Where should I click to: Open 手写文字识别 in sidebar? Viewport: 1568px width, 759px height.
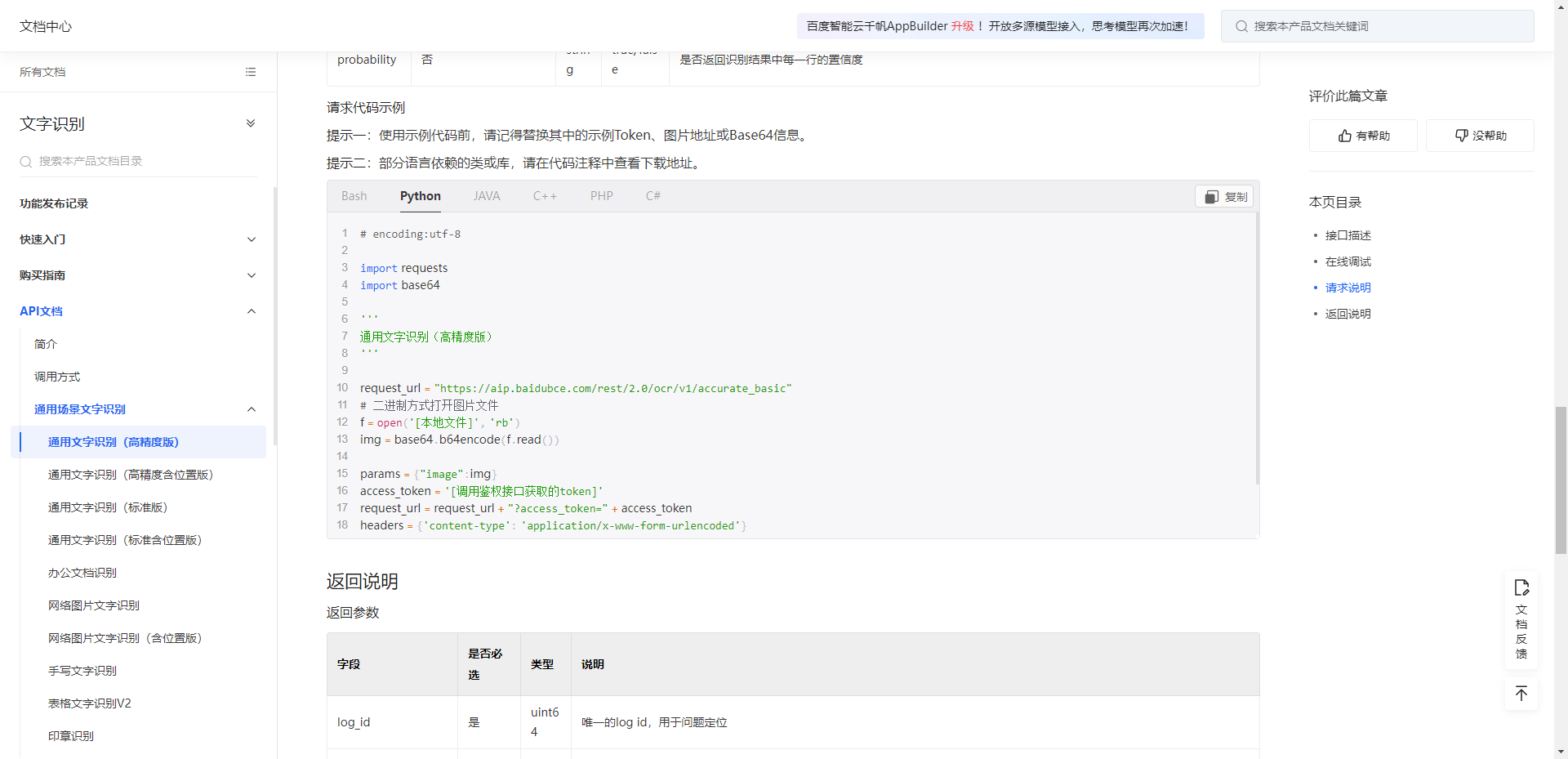click(x=82, y=671)
